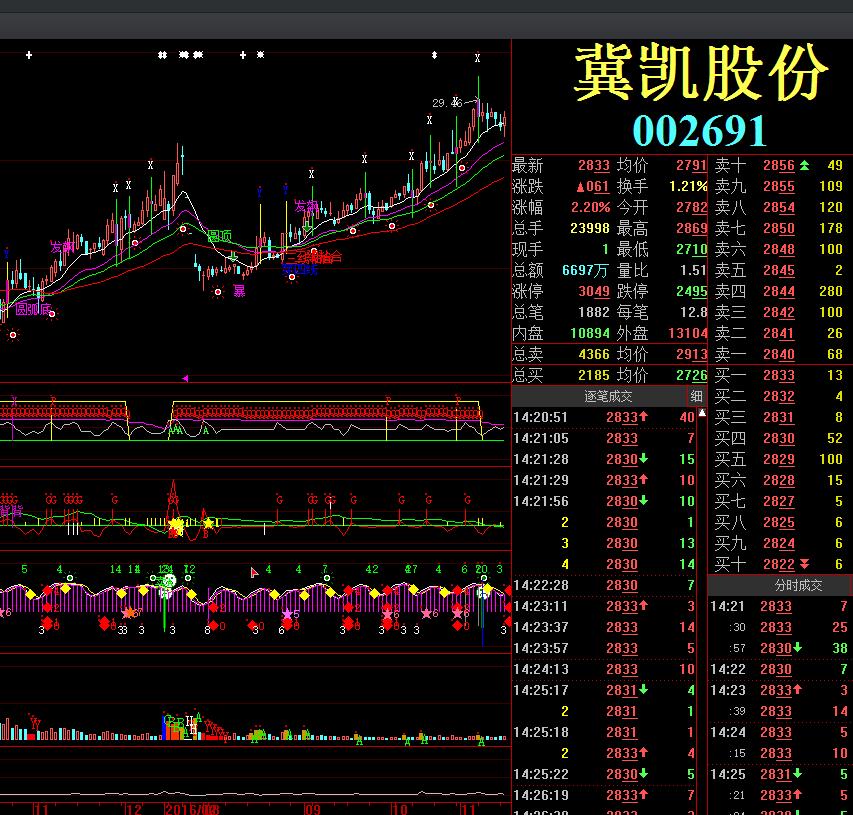This screenshot has height=815, width=853.
Task: Click the red down arrow beside 买十
Action: (804, 564)
